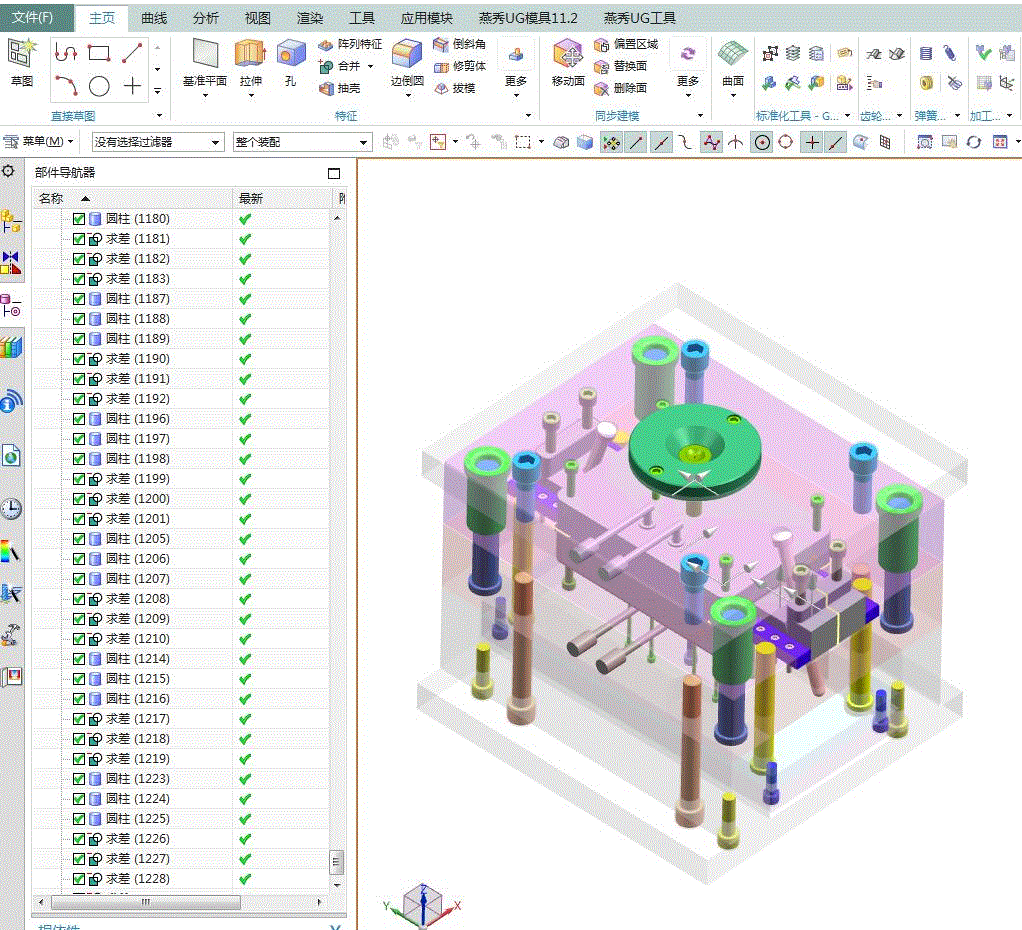Open the 整个装配 selection scope dropdown

(x=302, y=142)
